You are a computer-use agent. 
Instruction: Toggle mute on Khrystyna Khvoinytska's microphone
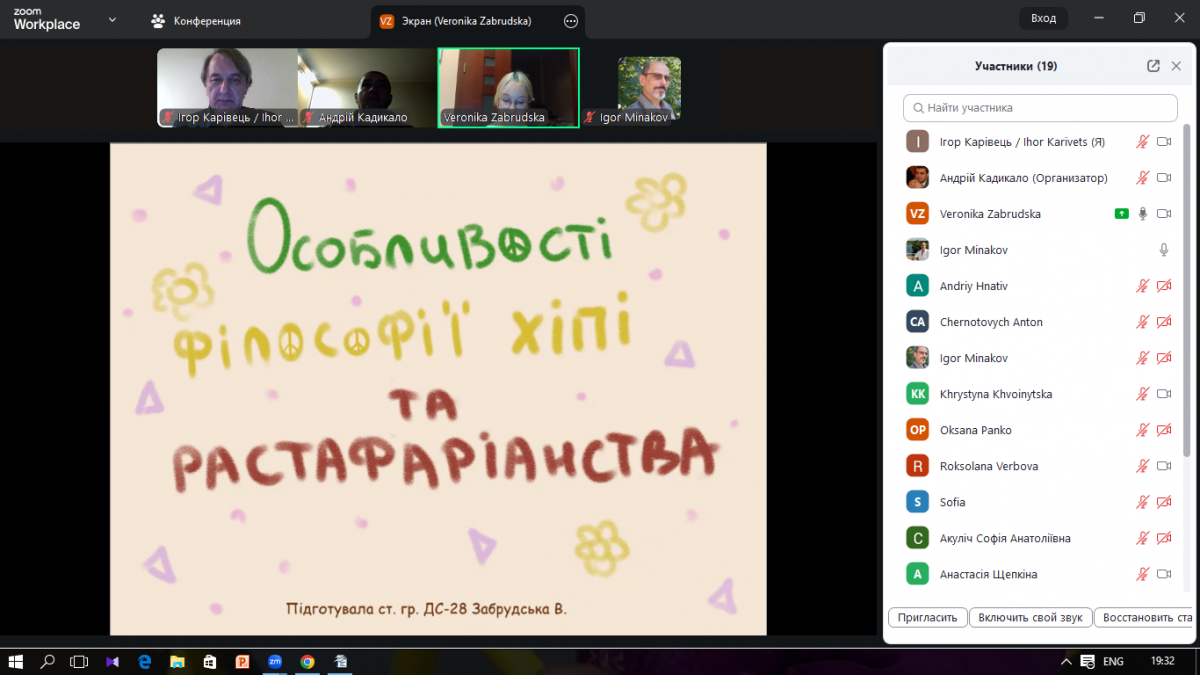tap(1142, 393)
